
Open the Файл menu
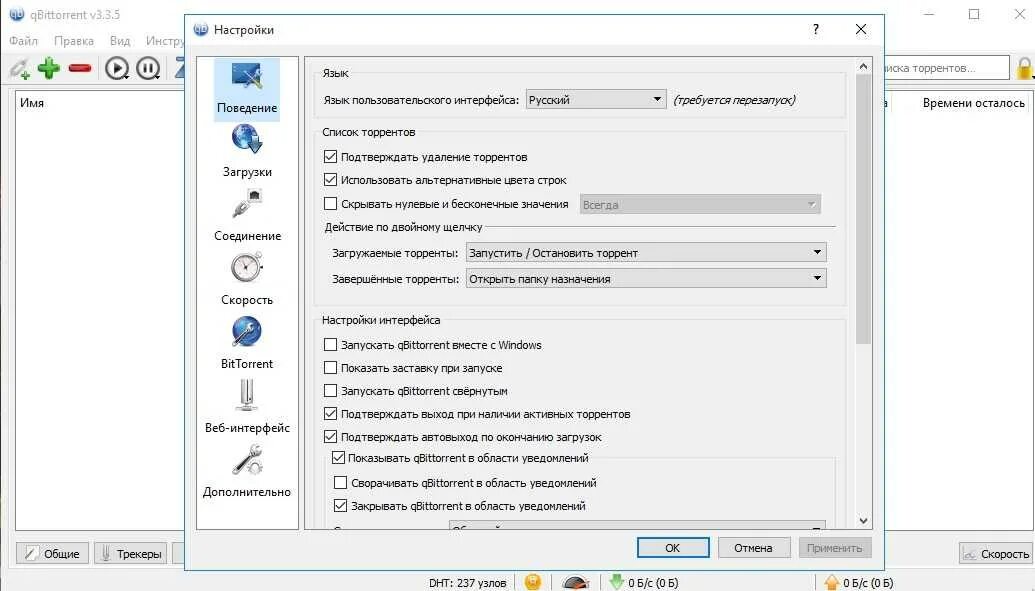click(x=24, y=41)
